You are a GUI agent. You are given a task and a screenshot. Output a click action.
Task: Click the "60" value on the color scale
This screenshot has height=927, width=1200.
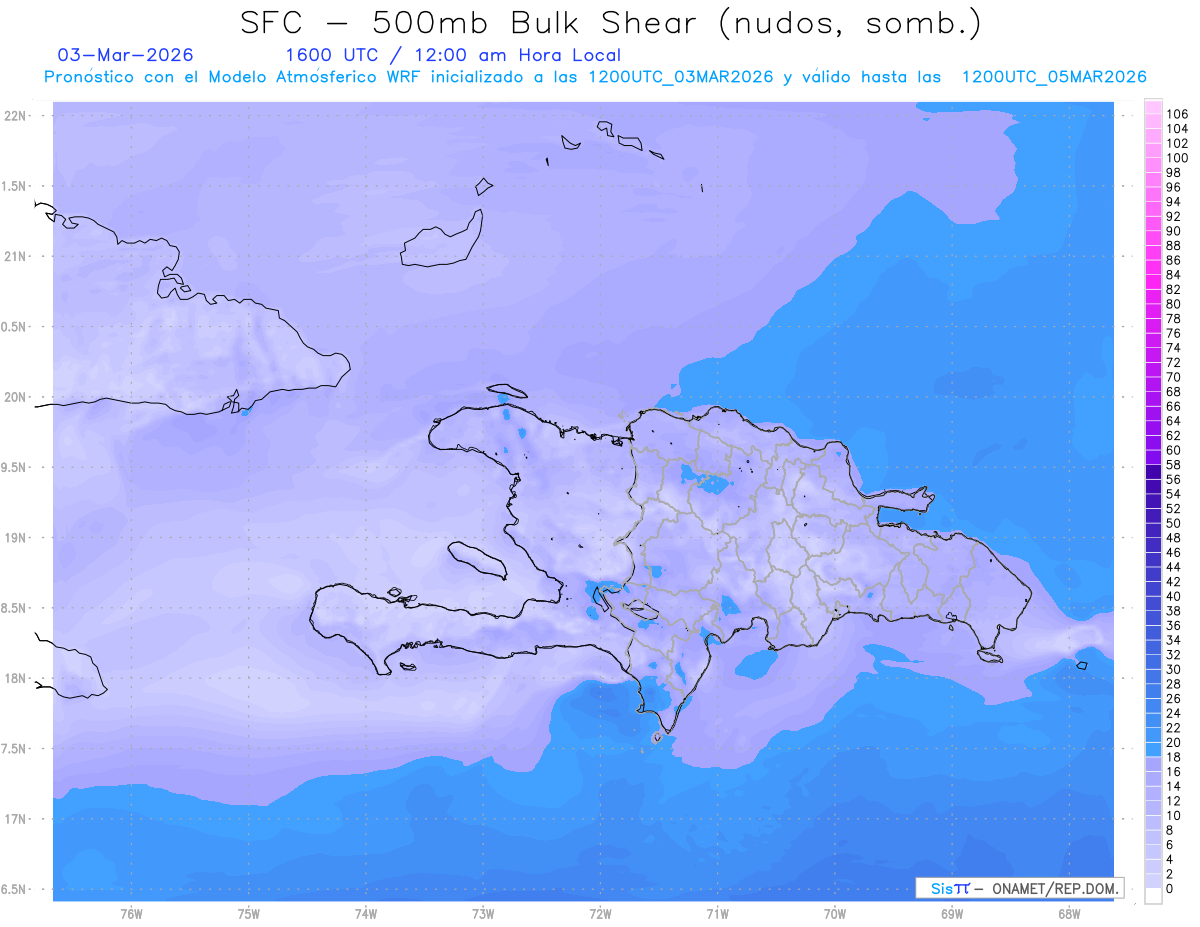[x=1173, y=450]
